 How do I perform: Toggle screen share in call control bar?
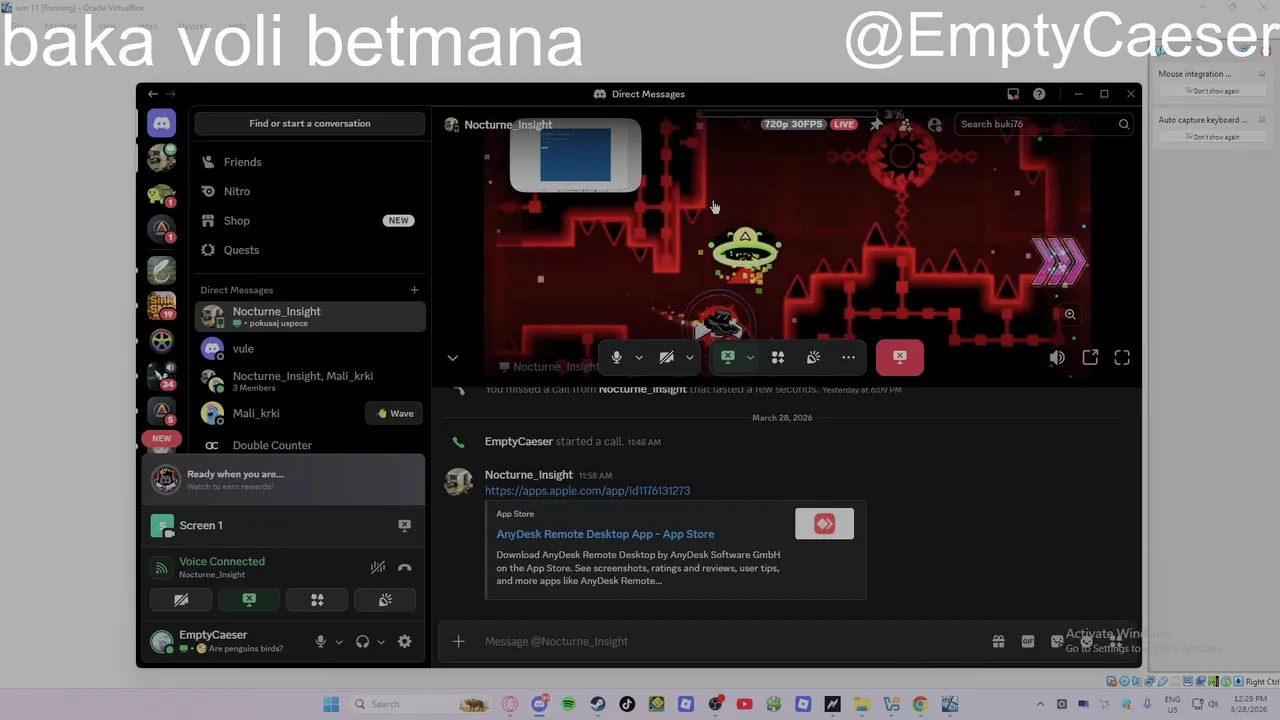click(728, 357)
